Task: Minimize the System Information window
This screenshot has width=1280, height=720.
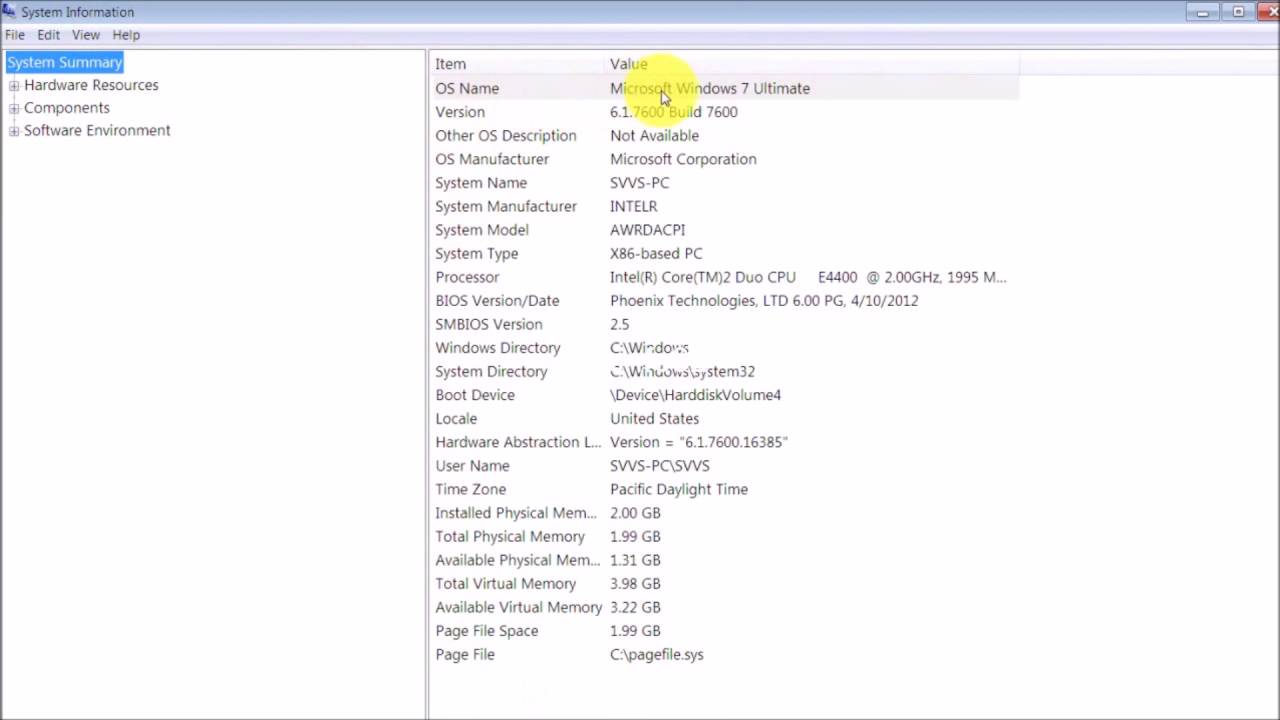Action: [x=1203, y=12]
